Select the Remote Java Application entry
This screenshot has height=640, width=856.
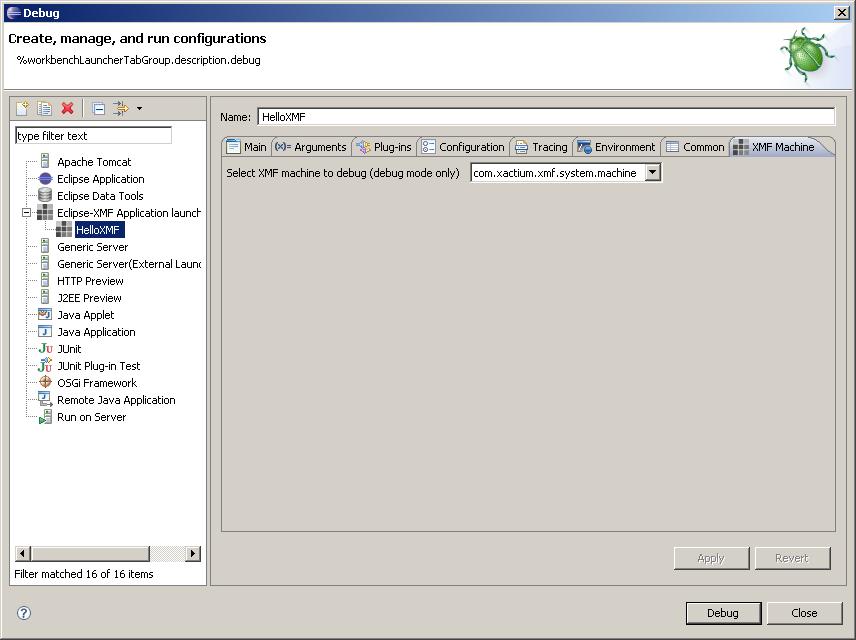tap(116, 399)
